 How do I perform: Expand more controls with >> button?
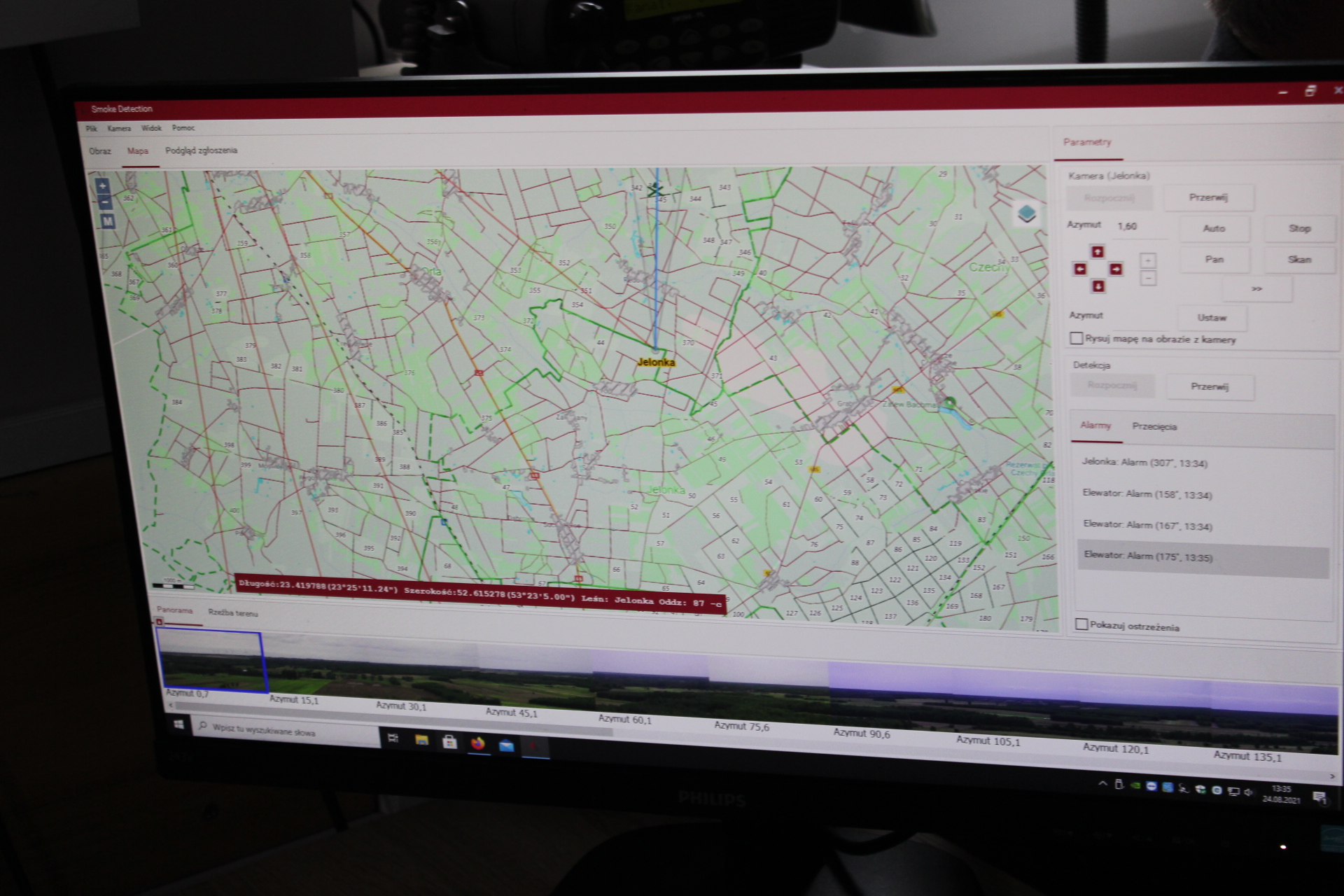pyautogui.click(x=1256, y=289)
